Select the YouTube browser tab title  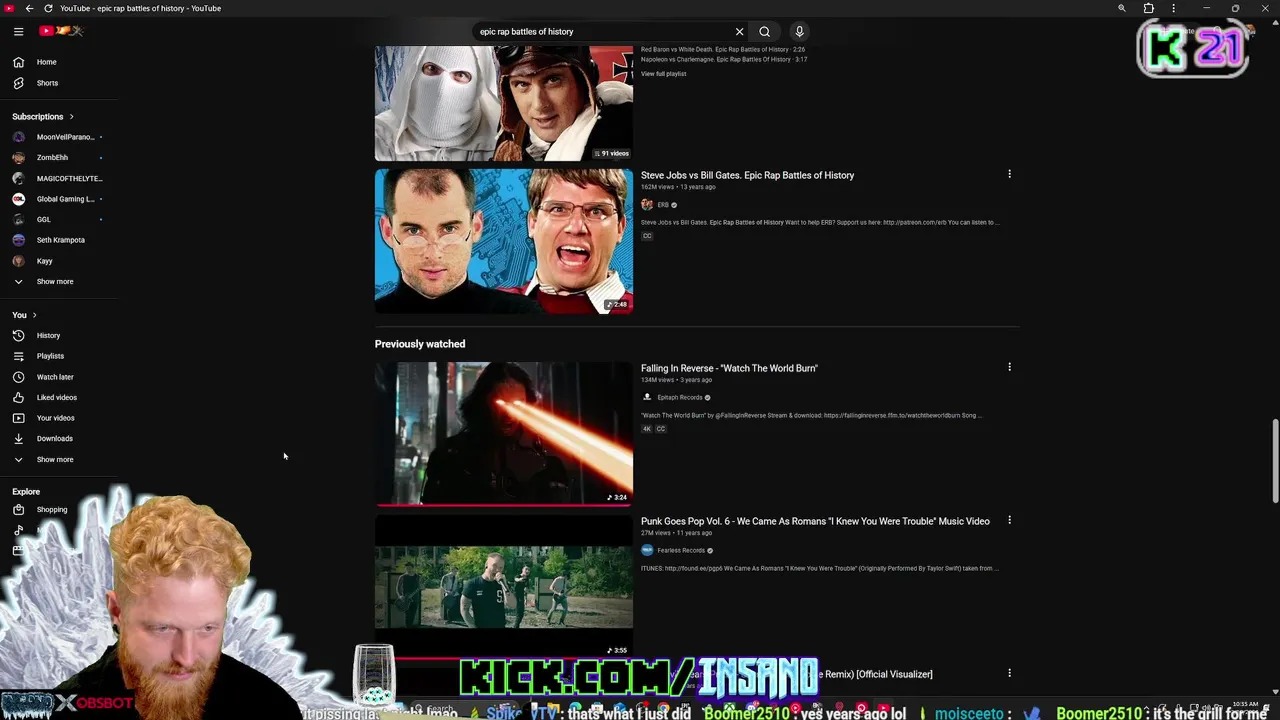[140, 8]
